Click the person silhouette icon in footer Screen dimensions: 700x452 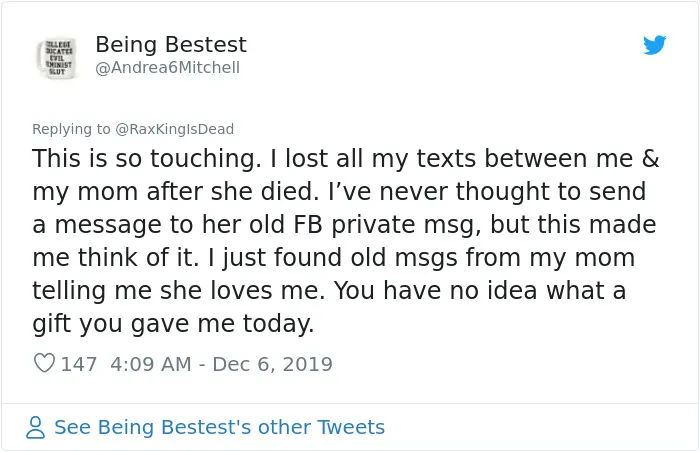point(35,427)
